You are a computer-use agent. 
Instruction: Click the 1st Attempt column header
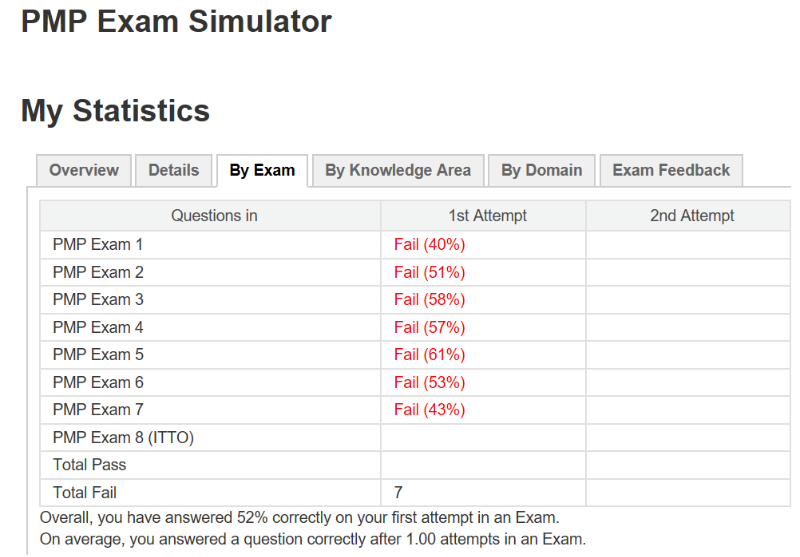[x=487, y=216]
